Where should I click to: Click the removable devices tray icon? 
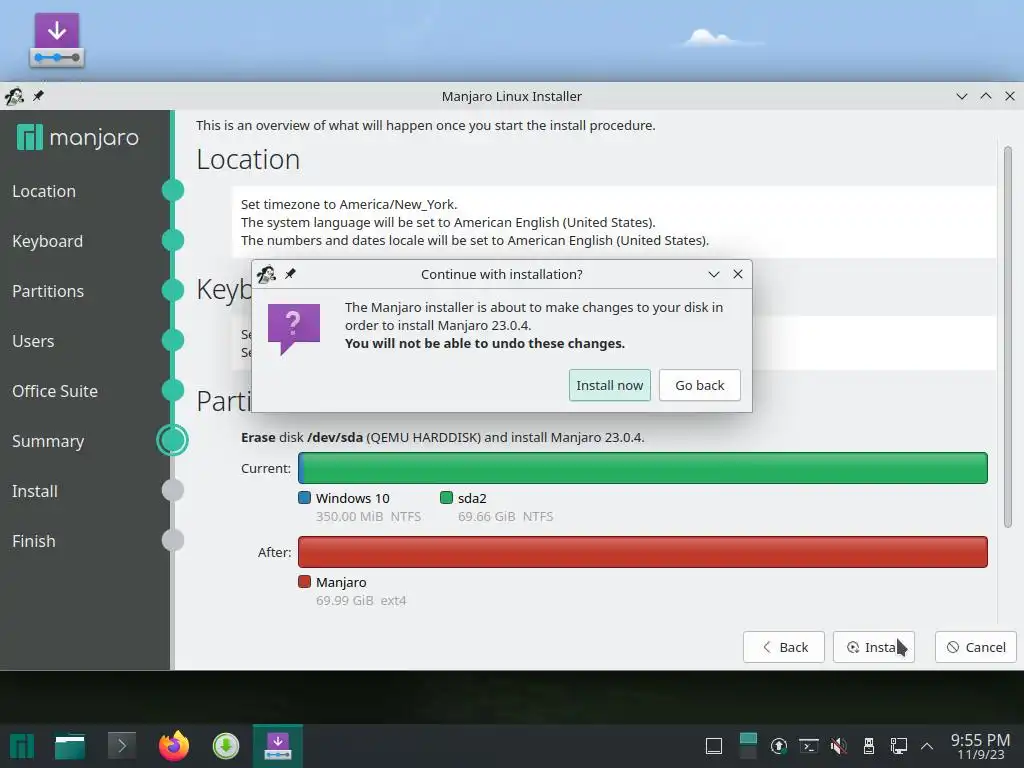click(869, 746)
